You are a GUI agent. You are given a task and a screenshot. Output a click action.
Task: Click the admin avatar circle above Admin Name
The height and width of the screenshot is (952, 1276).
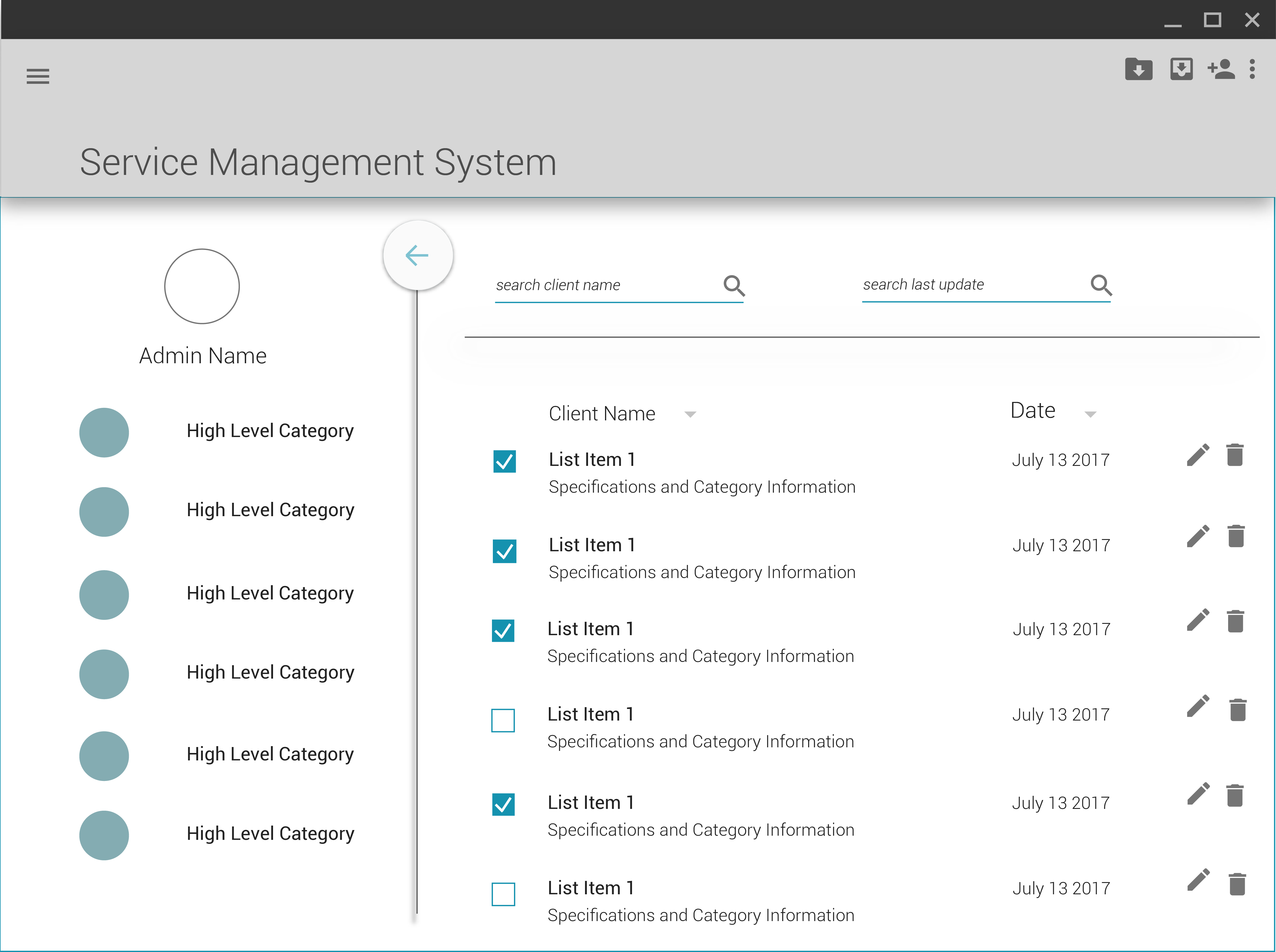coord(202,286)
